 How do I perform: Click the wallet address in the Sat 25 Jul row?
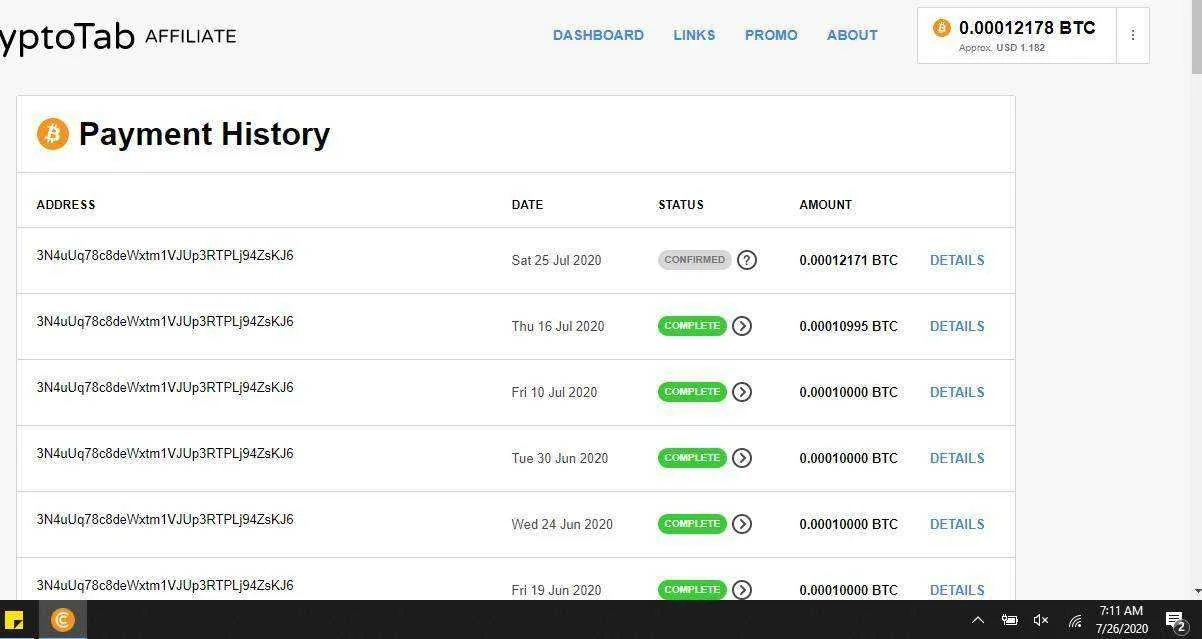tap(165, 255)
